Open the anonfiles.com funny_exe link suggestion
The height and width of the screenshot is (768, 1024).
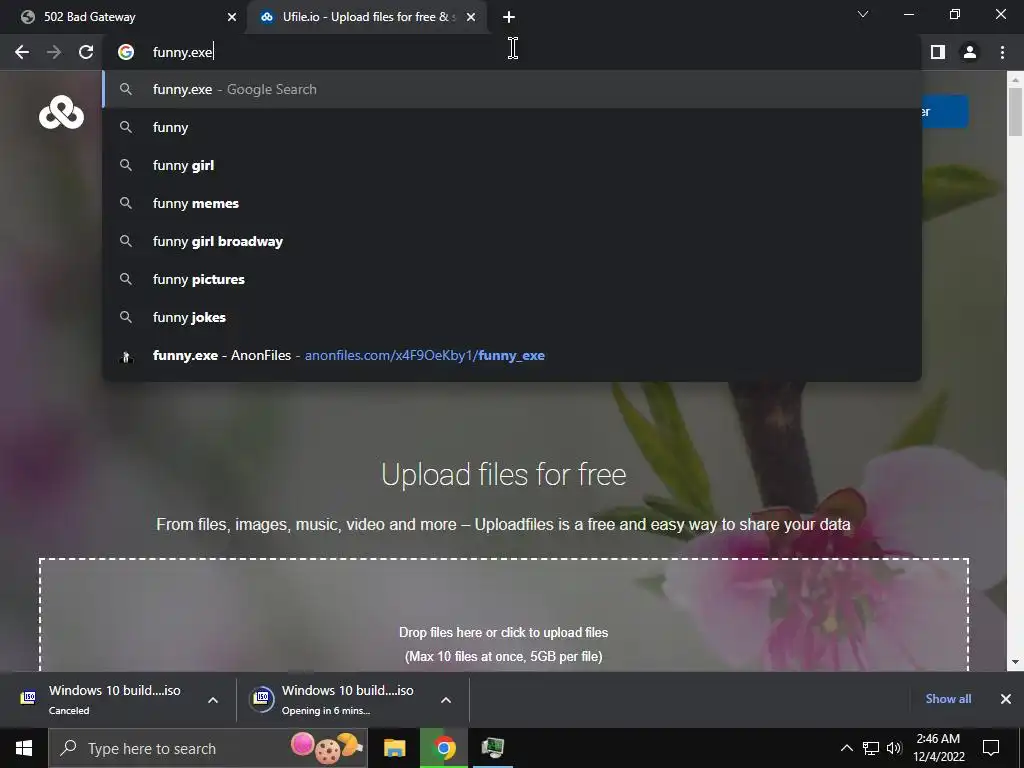pyautogui.click(x=513, y=355)
